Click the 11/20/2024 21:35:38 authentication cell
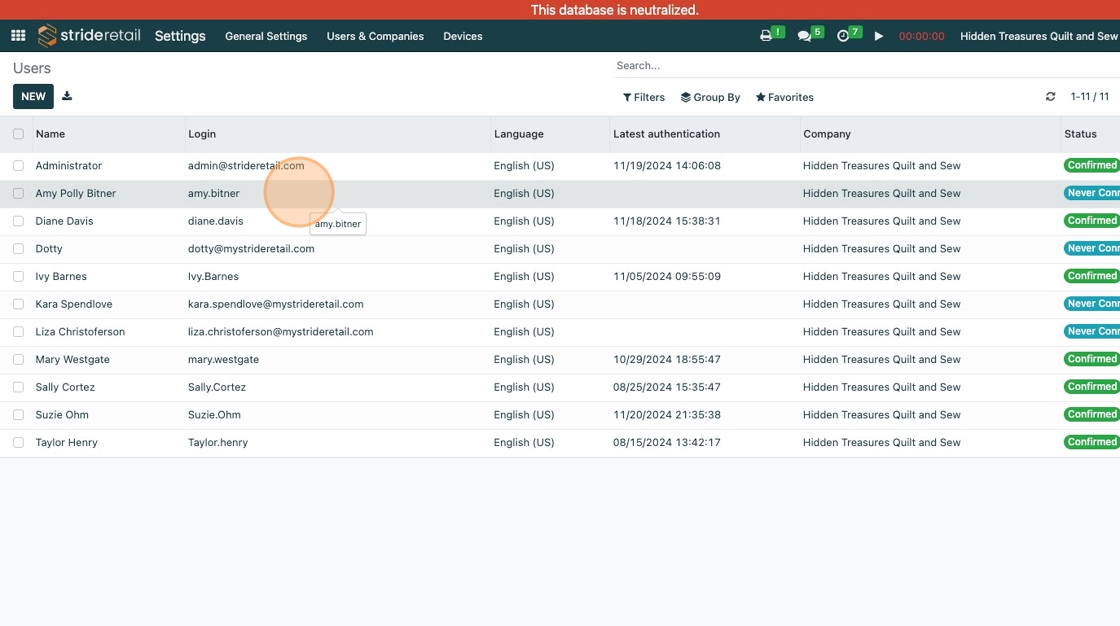The image size is (1120, 626). pos(666,414)
